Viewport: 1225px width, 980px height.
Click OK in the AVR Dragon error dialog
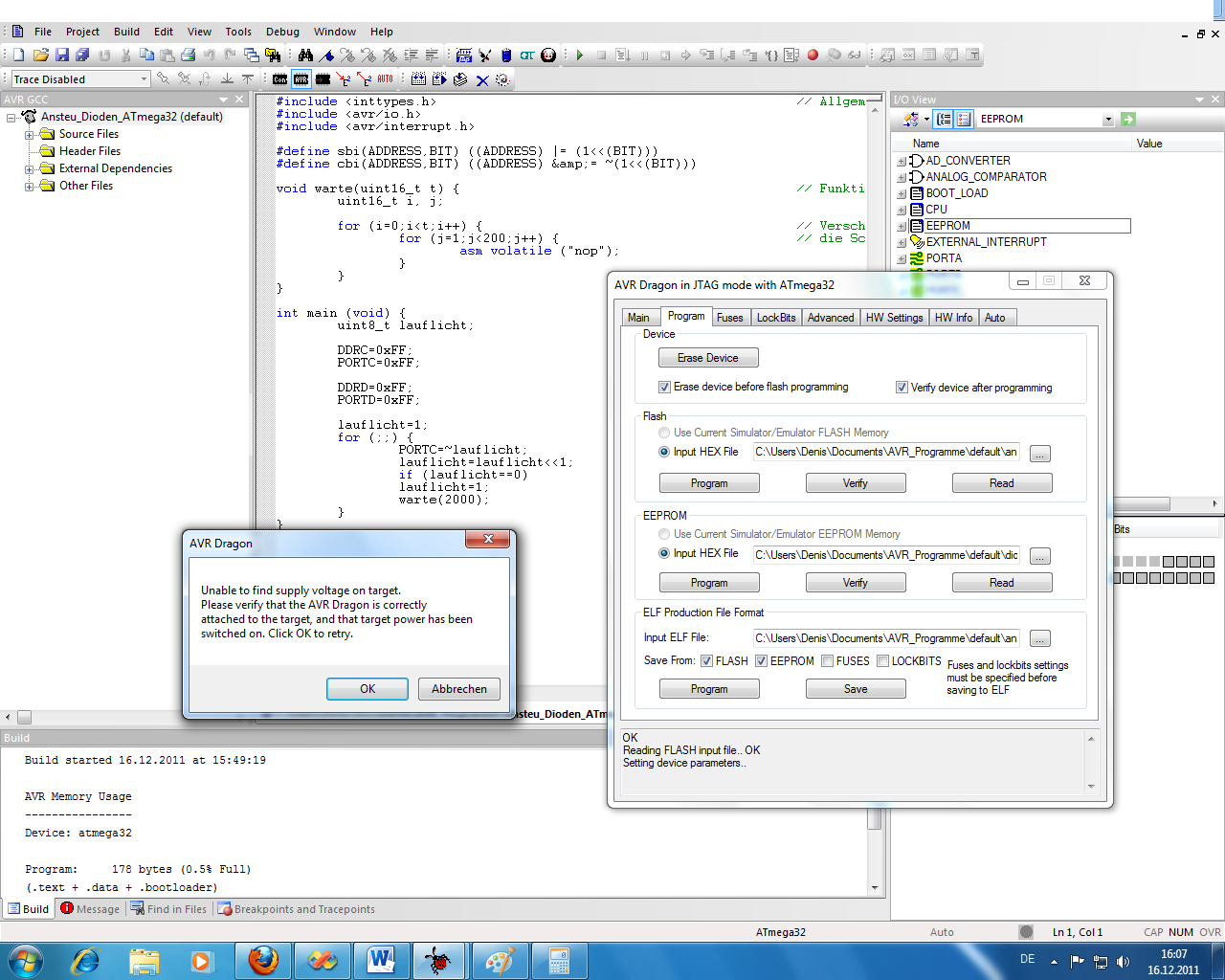[x=367, y=689]
